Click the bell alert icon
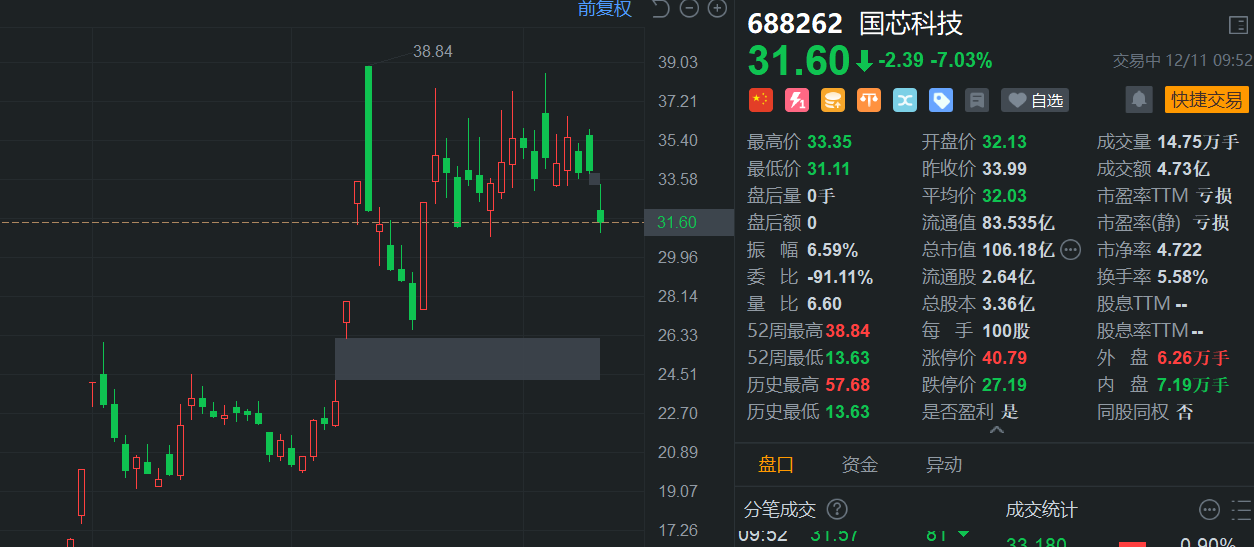Image resolution: width=1254 pixels, height=547 pixels. (1138, 99)
